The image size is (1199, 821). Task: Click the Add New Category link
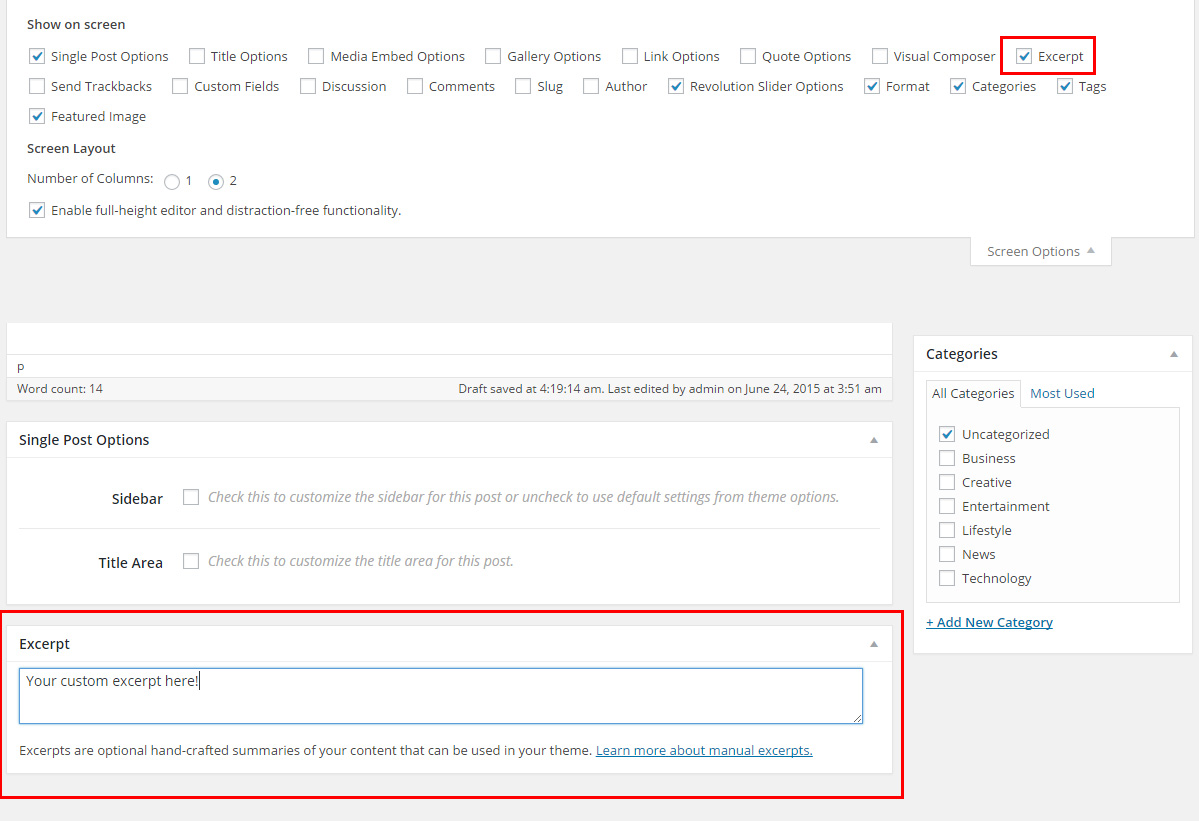coord(989,623)
